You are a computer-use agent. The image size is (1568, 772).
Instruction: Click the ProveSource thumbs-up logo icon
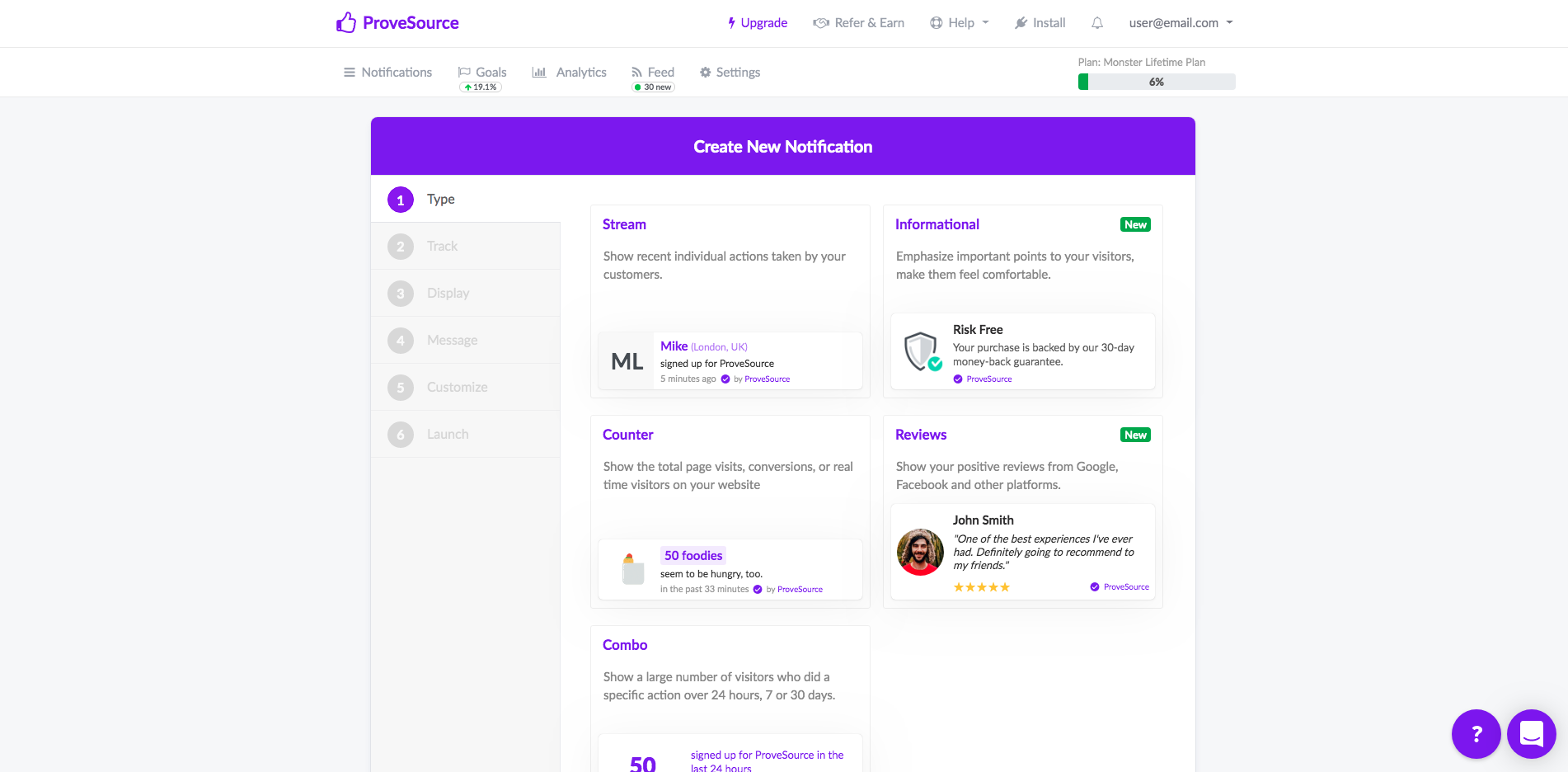click(x=346, y=22)
